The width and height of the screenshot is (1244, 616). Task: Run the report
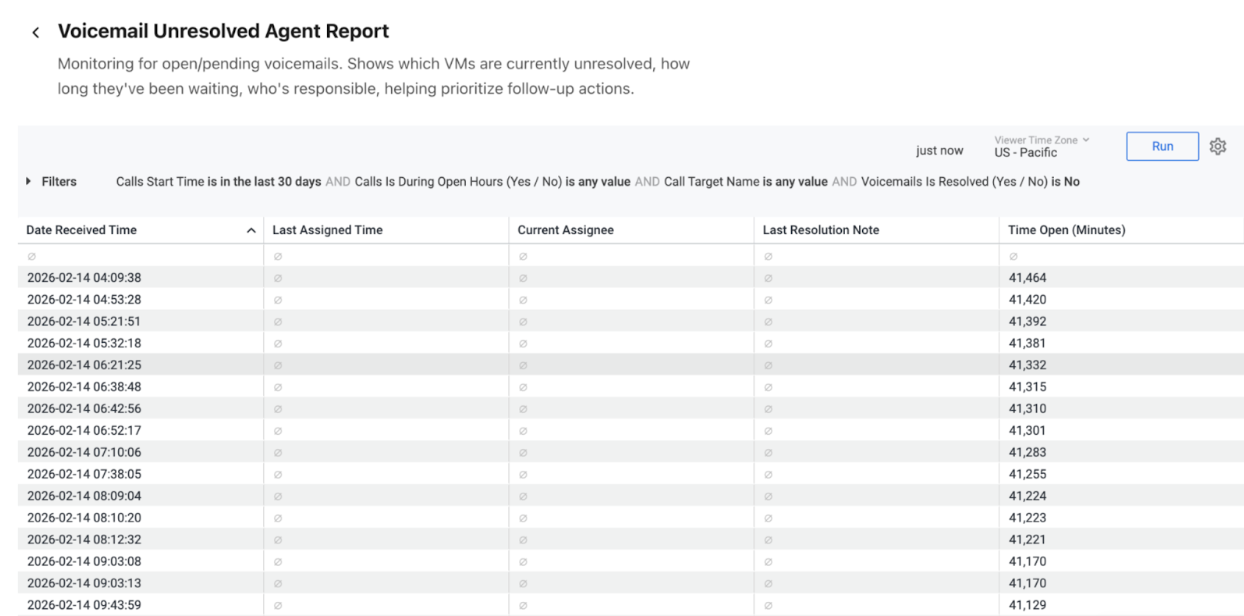click(x=1162, y=145)
